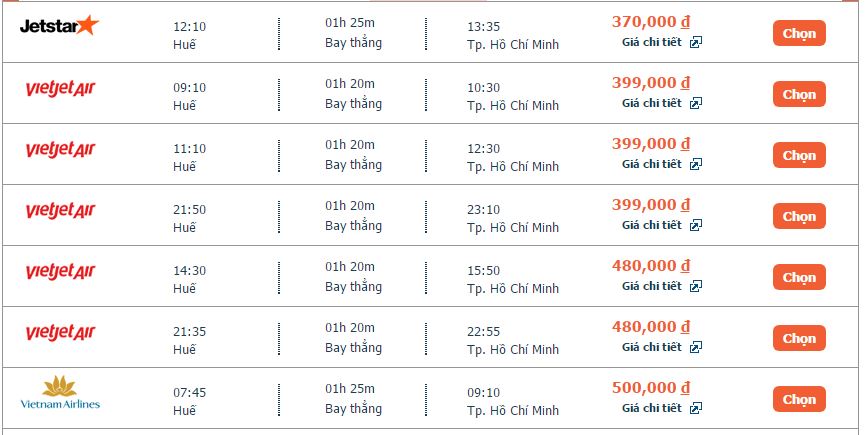Open detail popup icon for 21:50 Vietjet flight
867x435 pixels.
696,225
